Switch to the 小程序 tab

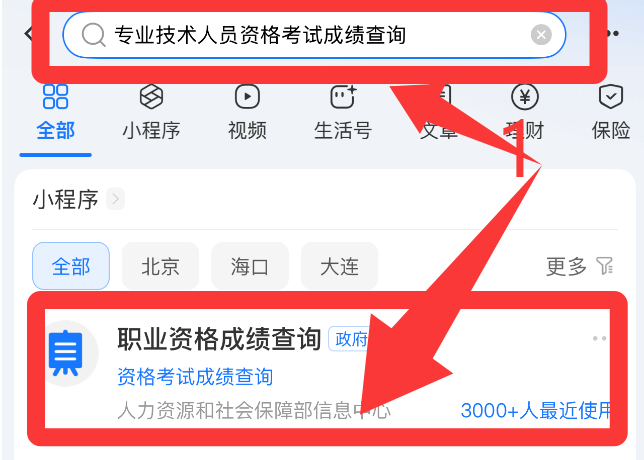pyautogui.click(x=152, y=112)
